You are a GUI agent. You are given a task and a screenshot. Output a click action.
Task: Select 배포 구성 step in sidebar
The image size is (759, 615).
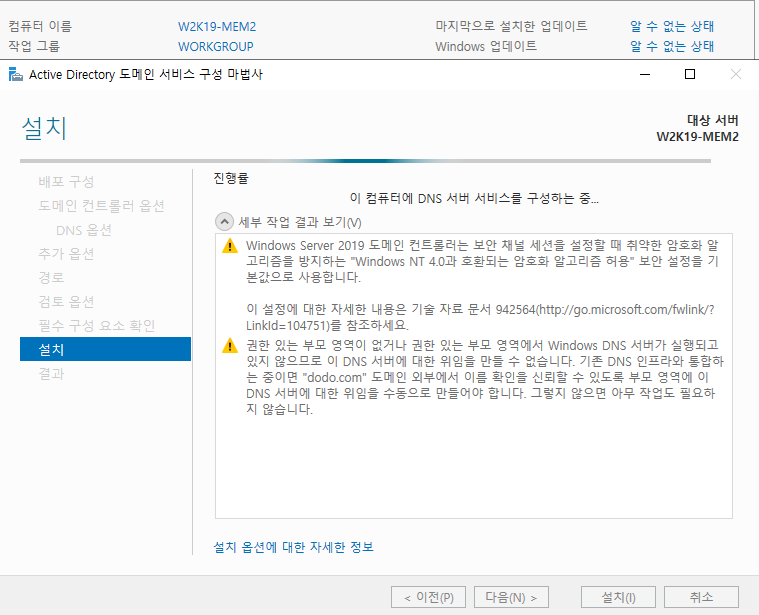click(x=66, y=182)
